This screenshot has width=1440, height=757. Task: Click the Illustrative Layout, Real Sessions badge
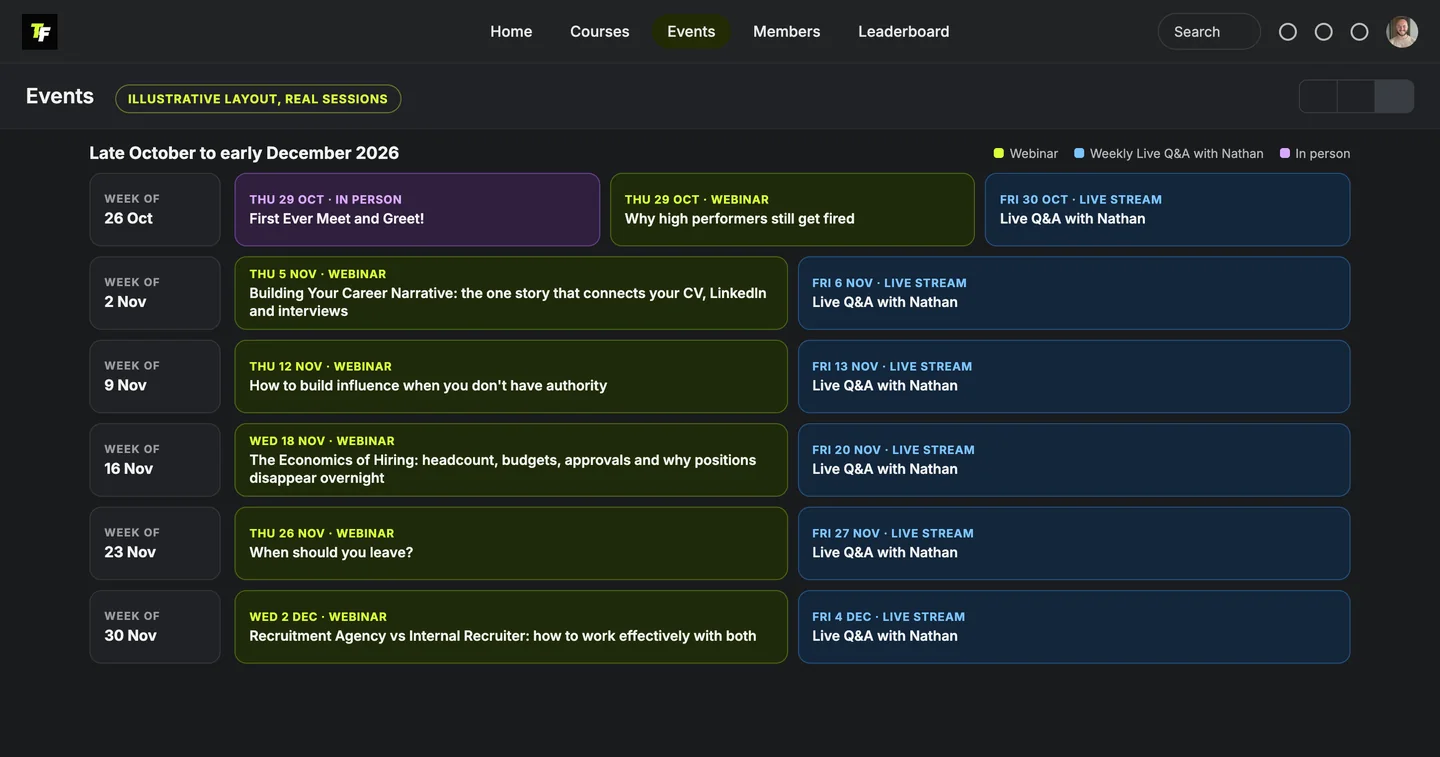258,99
